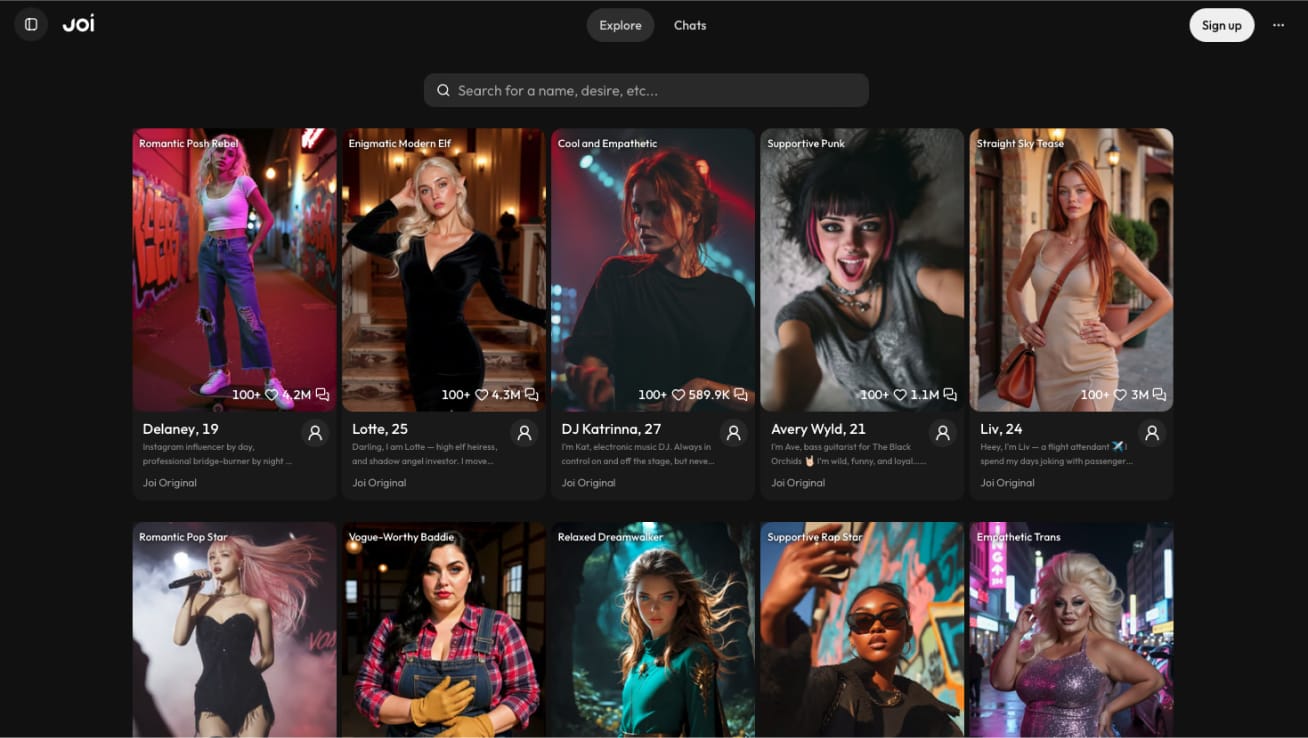1308x738 pixels.
Task: Click the heart icon on Delaney's card
Action: [x=271, y=395]
